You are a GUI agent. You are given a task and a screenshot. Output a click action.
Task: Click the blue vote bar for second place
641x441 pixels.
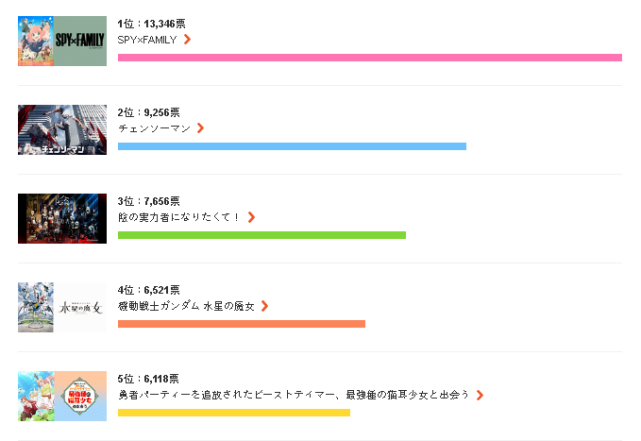coord(291,146)
